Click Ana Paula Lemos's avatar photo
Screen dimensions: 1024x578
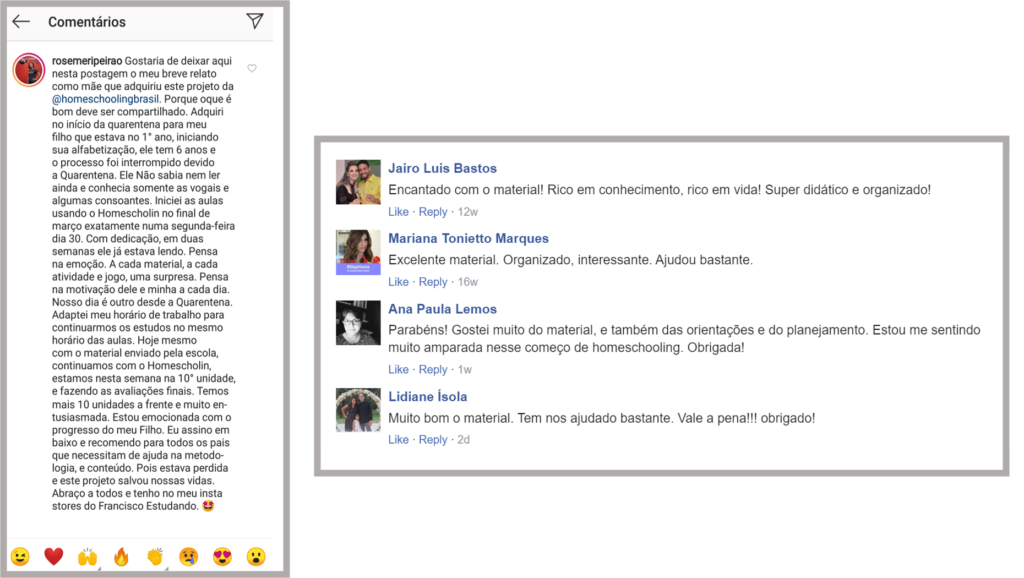pos(357,323)
